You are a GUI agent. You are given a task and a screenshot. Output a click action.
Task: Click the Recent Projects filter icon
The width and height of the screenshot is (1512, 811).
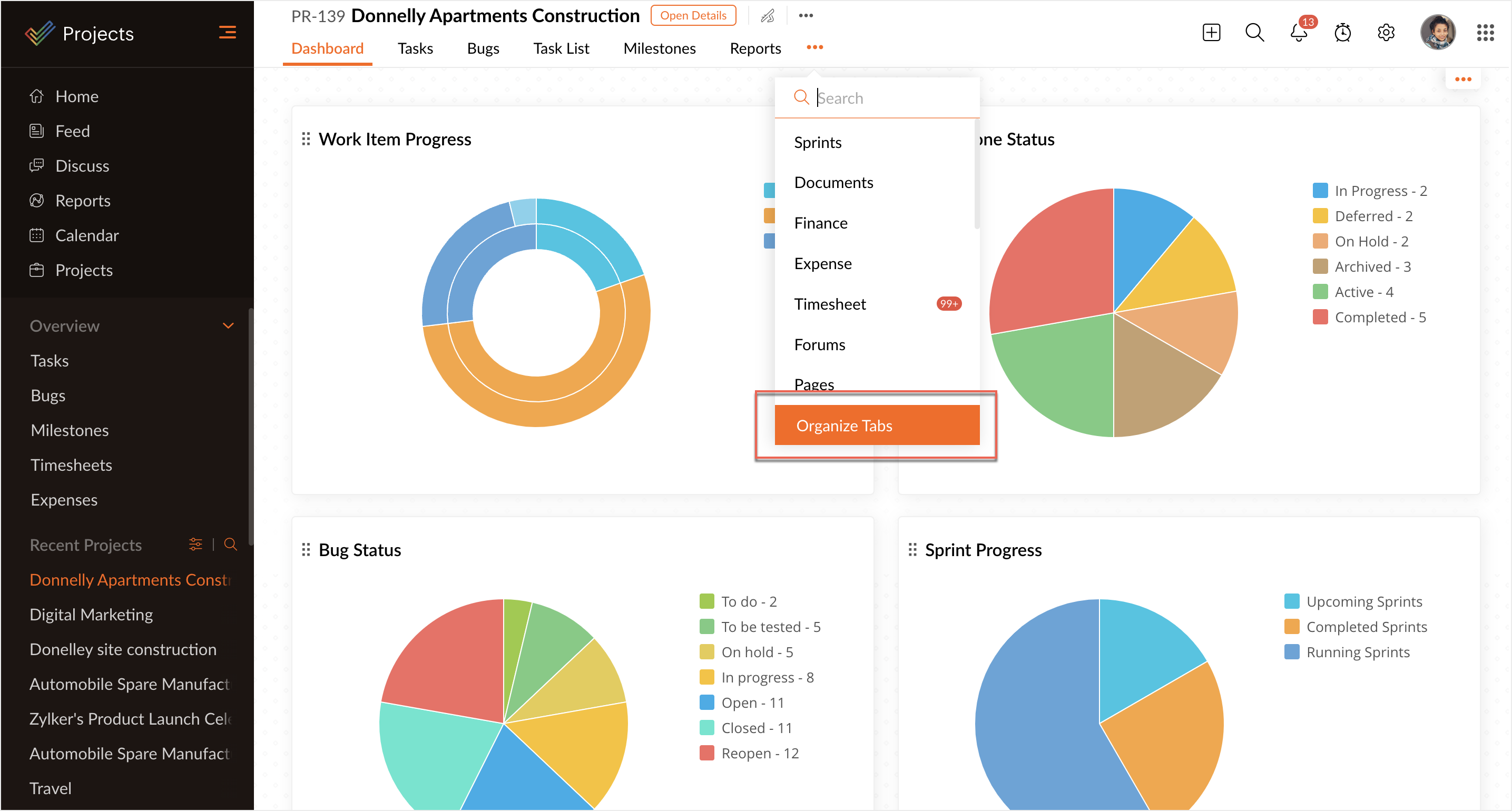pos(195,545)
